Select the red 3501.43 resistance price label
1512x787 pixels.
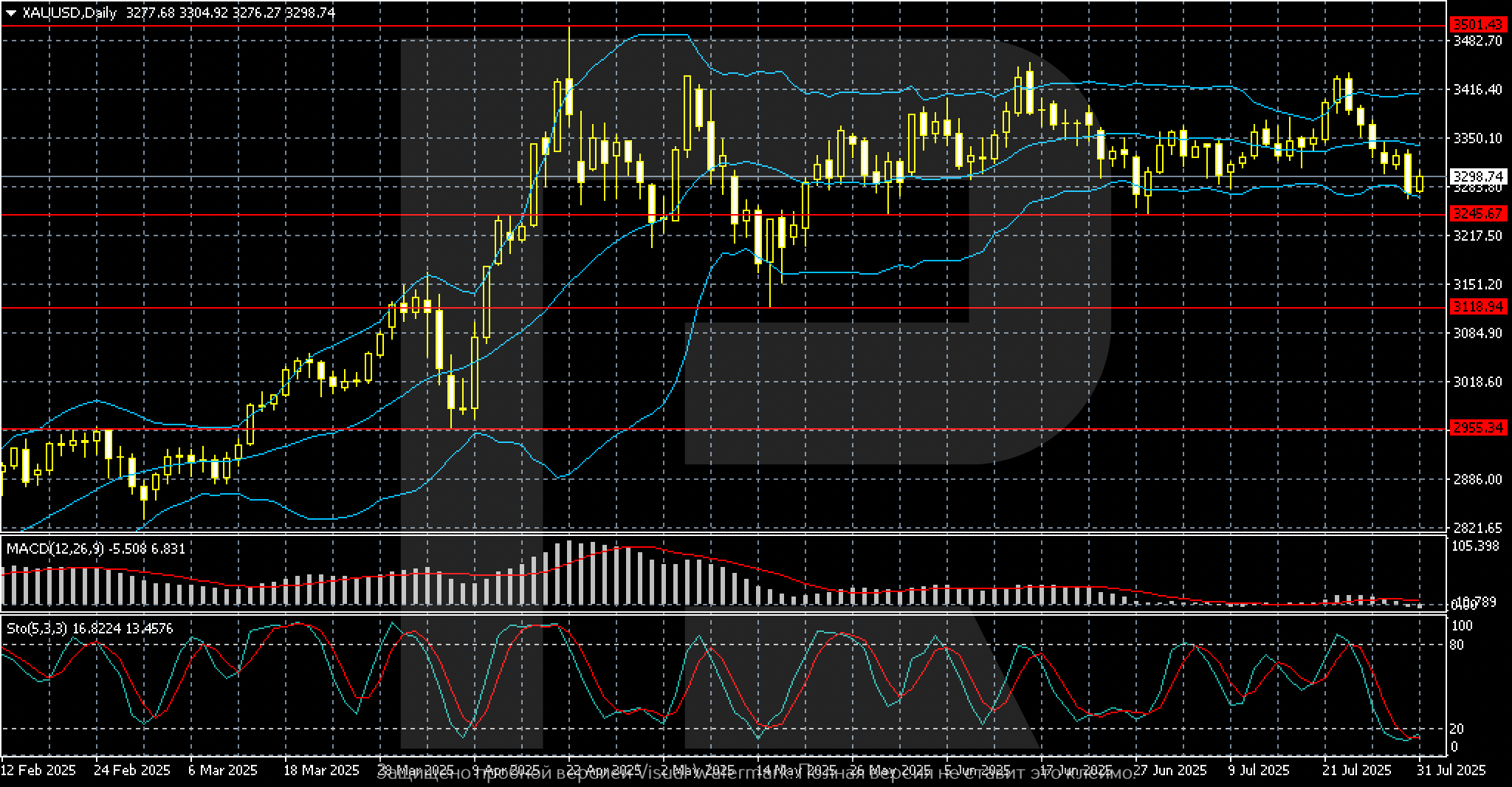point(1477,24)
